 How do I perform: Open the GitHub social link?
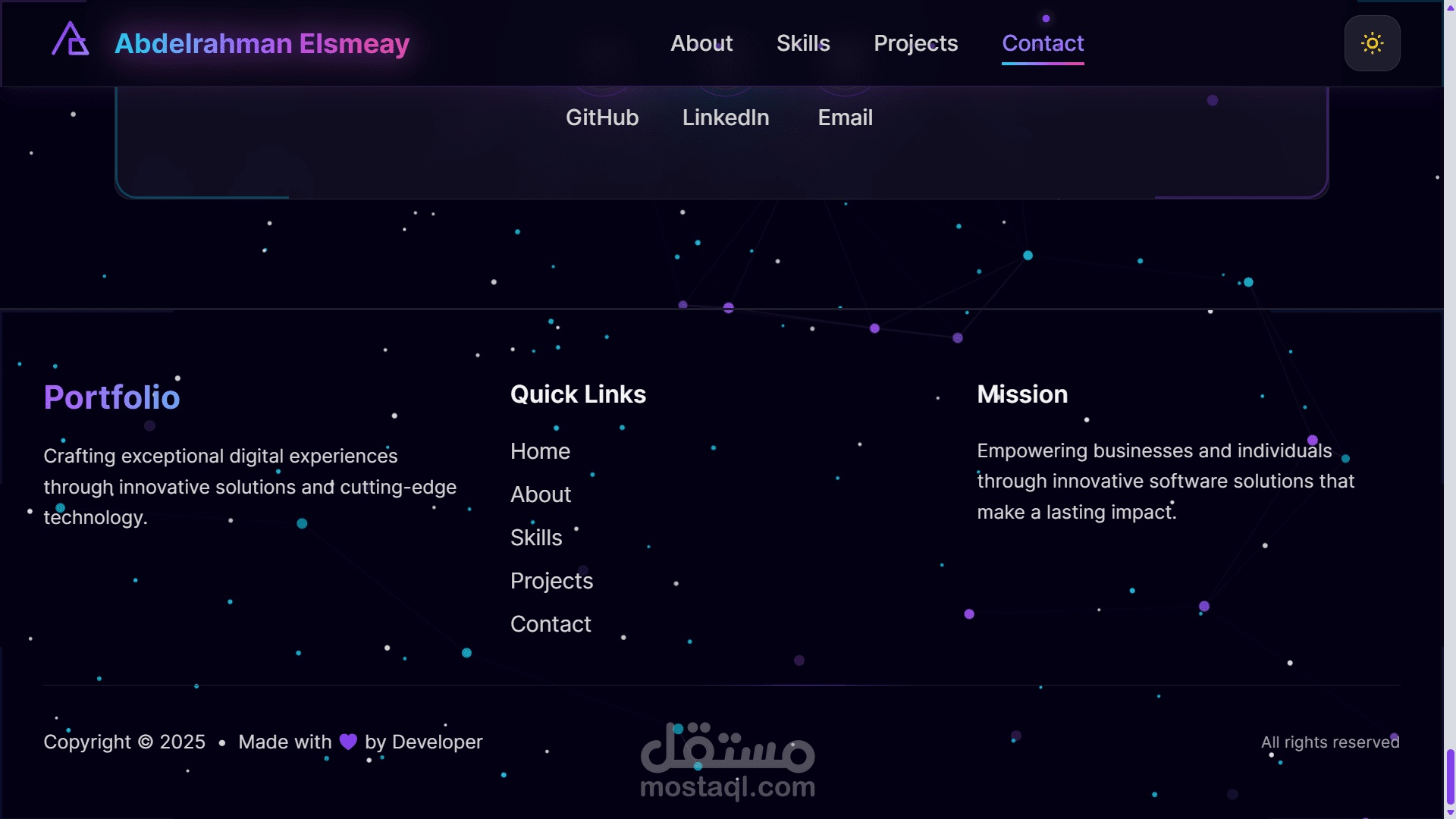602,118
